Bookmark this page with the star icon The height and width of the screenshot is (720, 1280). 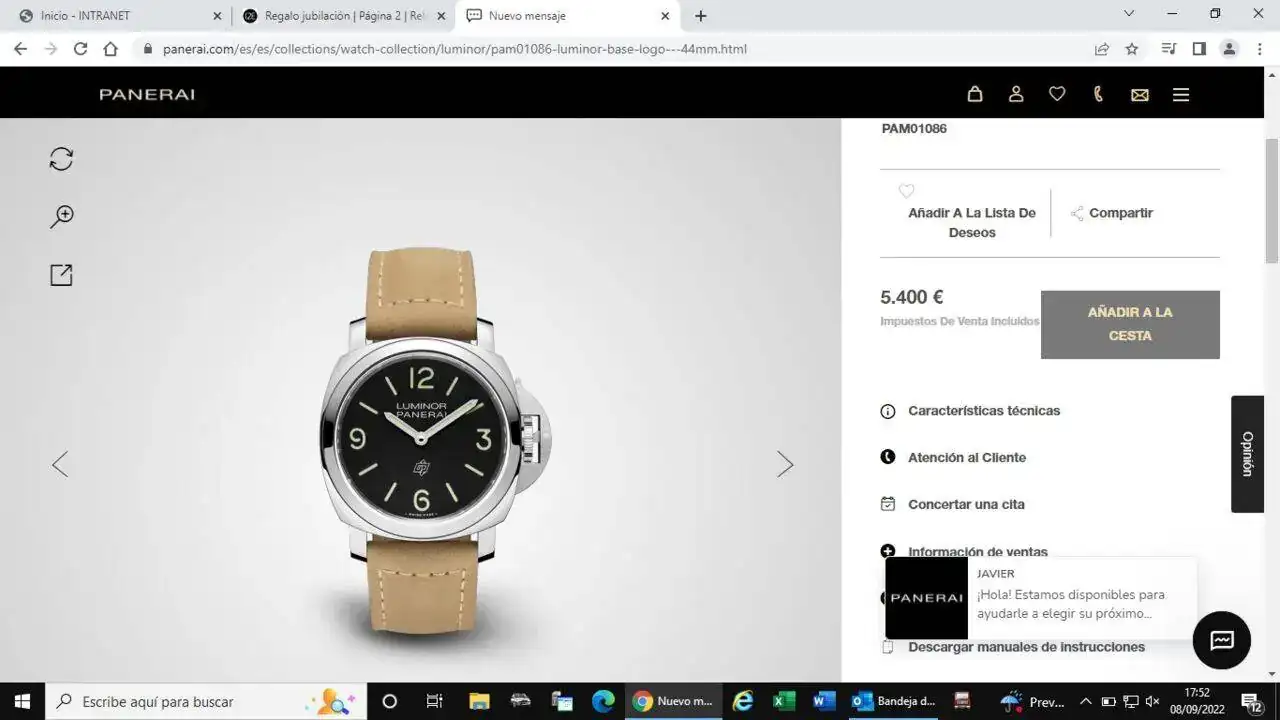(x=1132, y=49)
